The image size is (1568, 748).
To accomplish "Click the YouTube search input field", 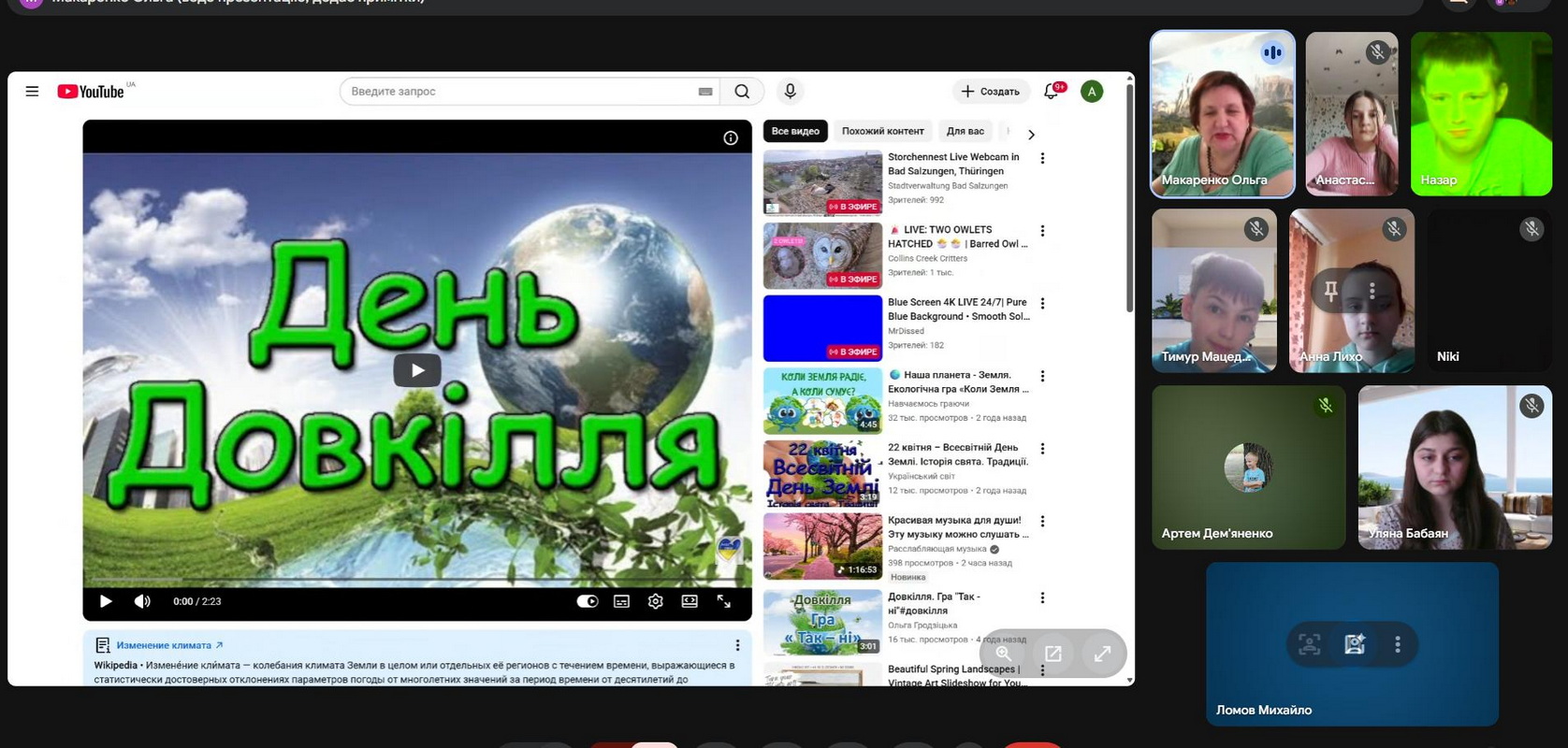I will [519, 92].
